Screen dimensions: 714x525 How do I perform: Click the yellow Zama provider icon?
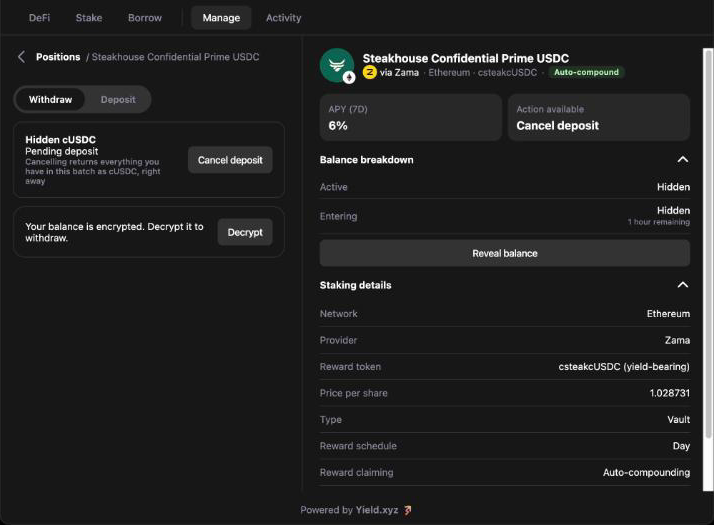(370, 72)
